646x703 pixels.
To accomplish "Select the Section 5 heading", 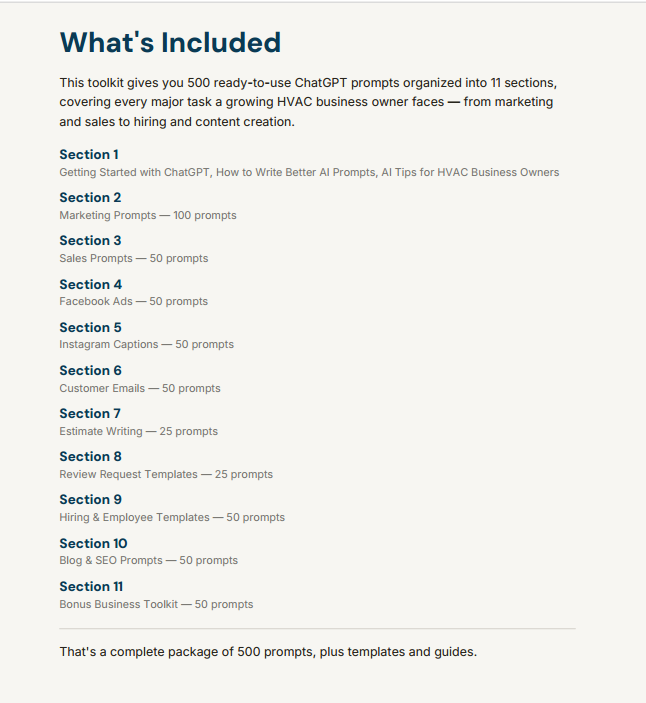I will pos(90,327).
